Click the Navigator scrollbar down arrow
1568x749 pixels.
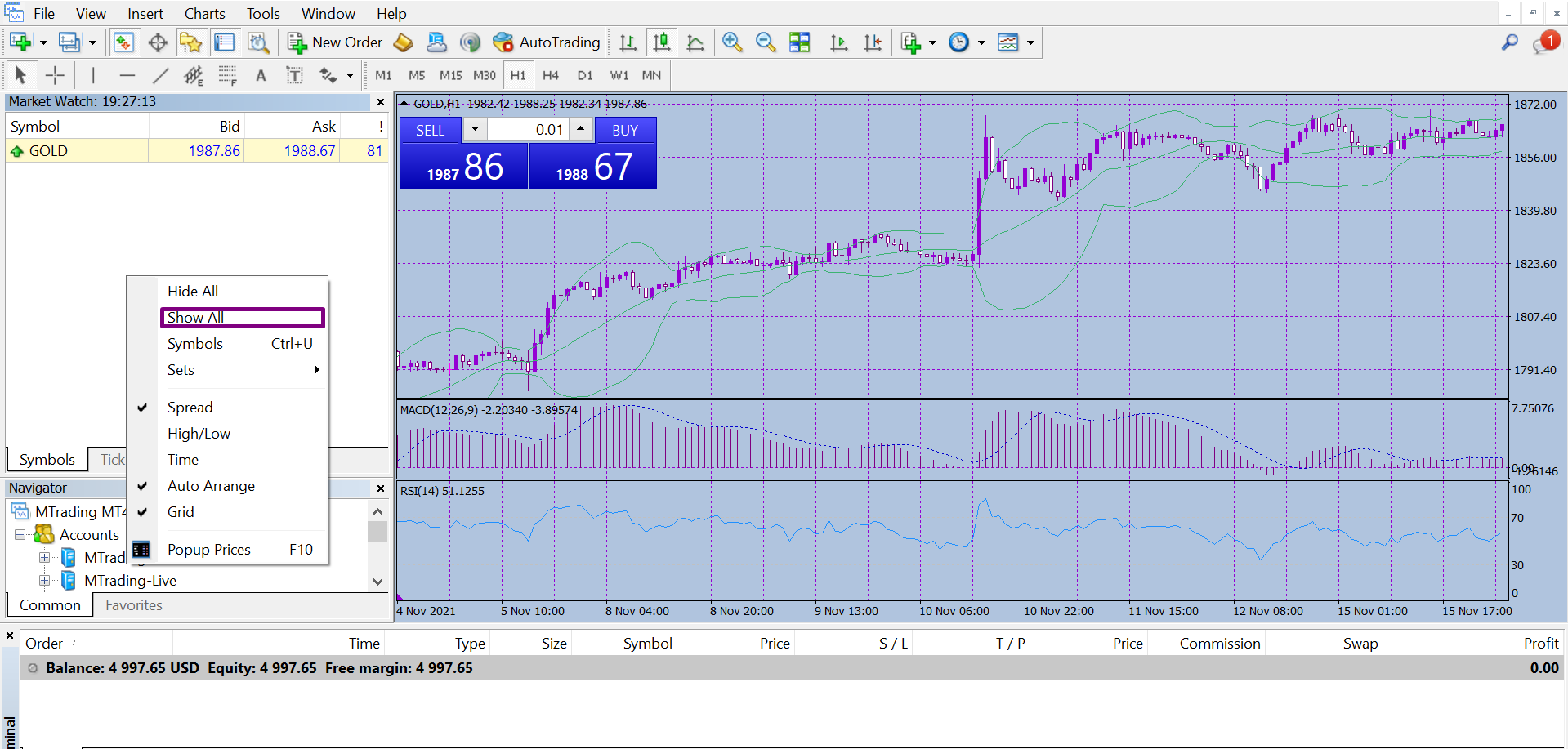[x=377, y=582]
